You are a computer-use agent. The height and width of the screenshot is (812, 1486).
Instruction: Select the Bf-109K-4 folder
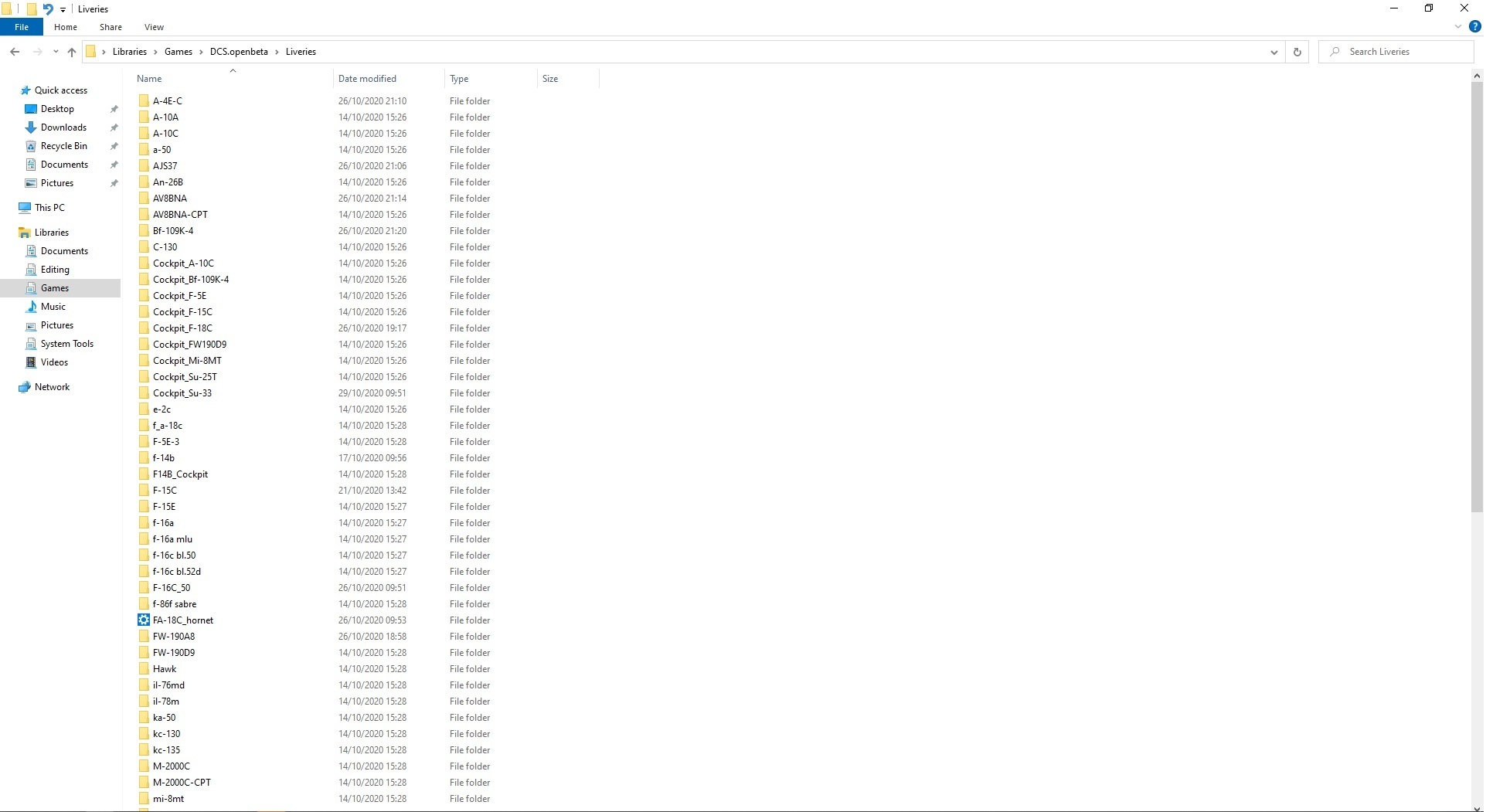173,231
